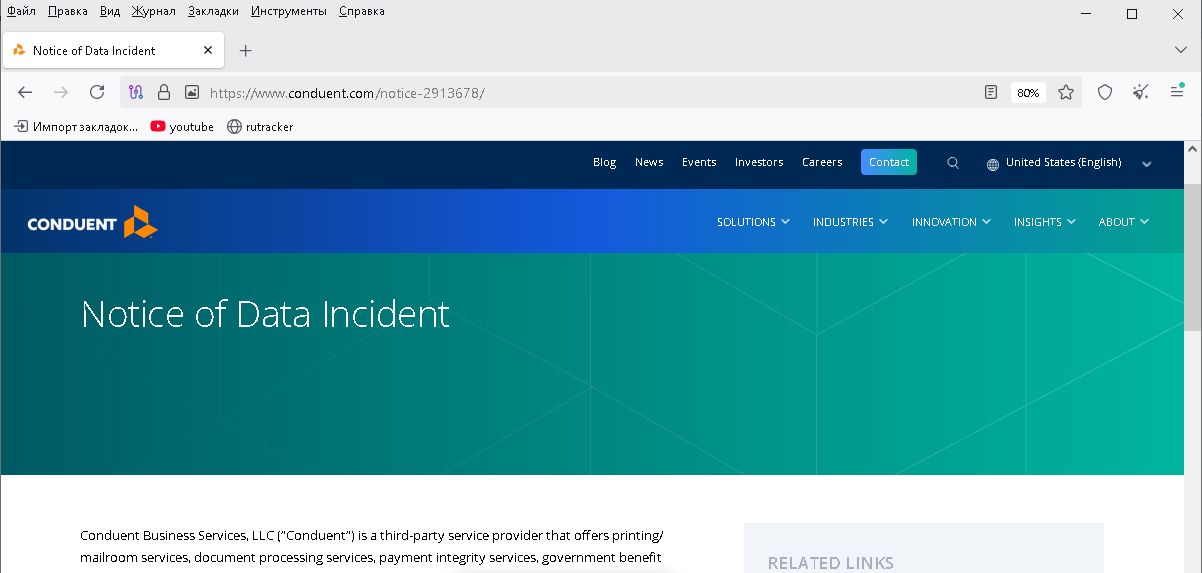
Task: Expand the list all tabs chevron
Action: coord(1180,50)
